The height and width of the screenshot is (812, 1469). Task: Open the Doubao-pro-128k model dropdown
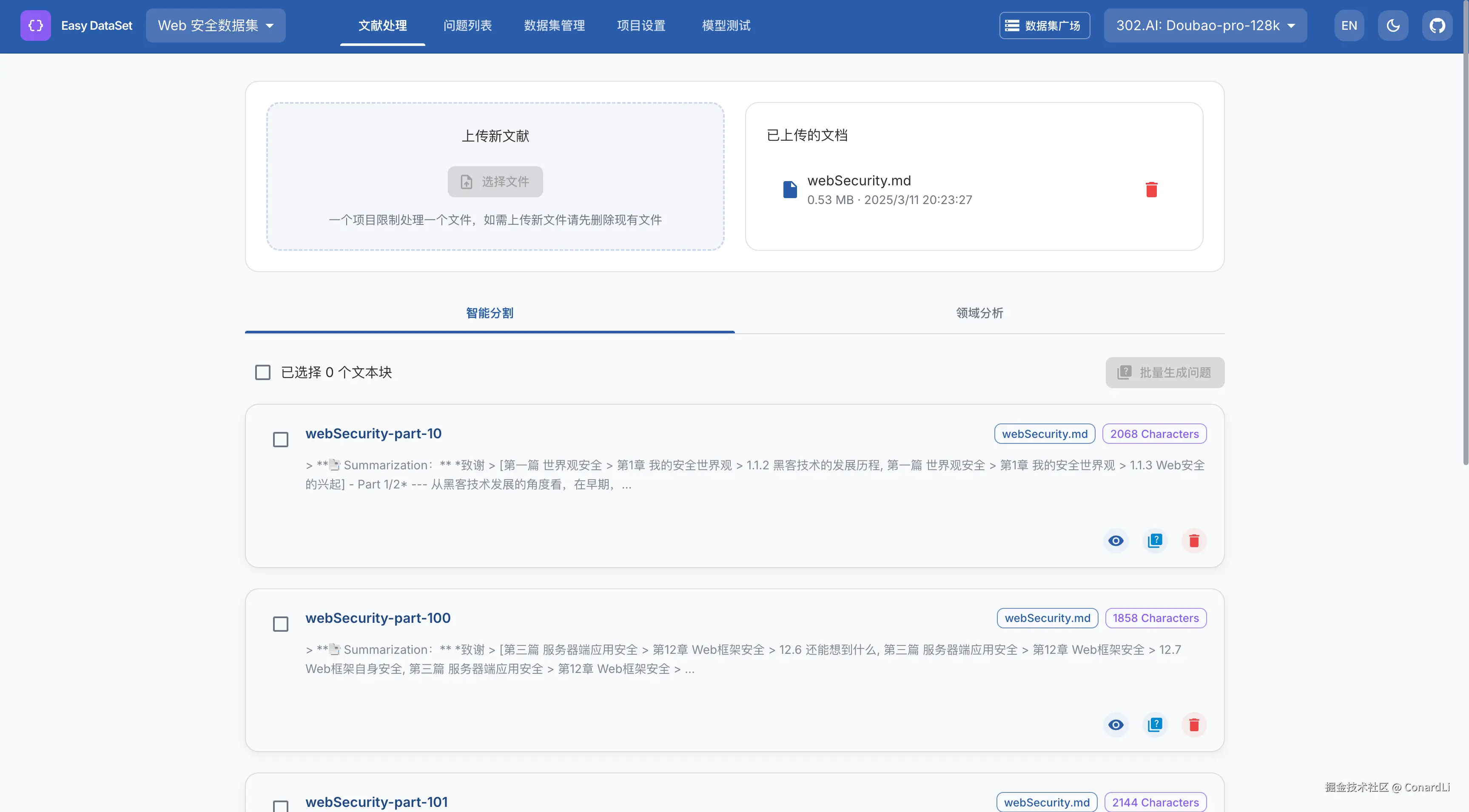(1205, 26)
